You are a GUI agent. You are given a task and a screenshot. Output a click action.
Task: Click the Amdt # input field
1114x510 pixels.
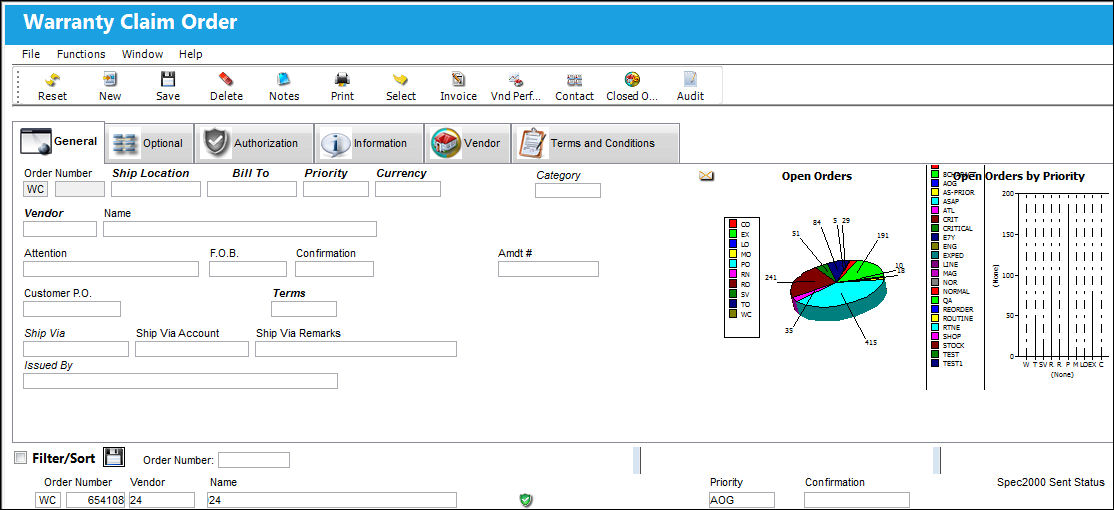coord(548,268)
